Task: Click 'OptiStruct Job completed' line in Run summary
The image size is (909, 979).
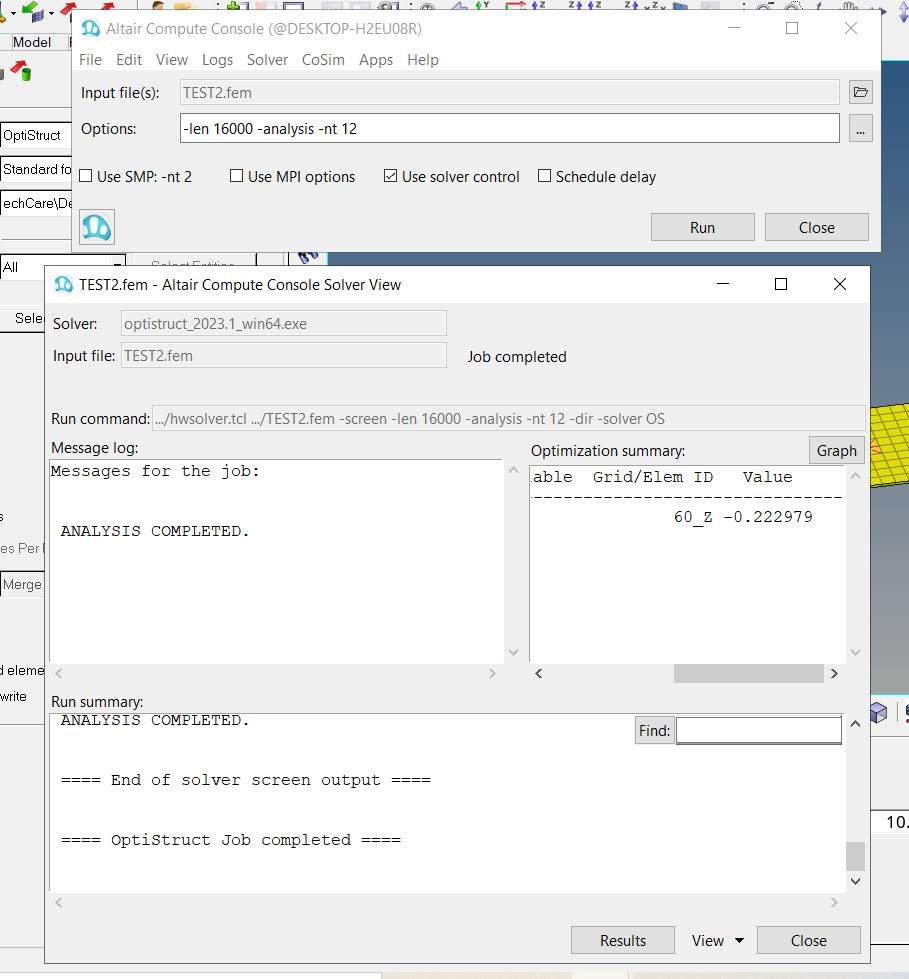Action: click(231, 840)
